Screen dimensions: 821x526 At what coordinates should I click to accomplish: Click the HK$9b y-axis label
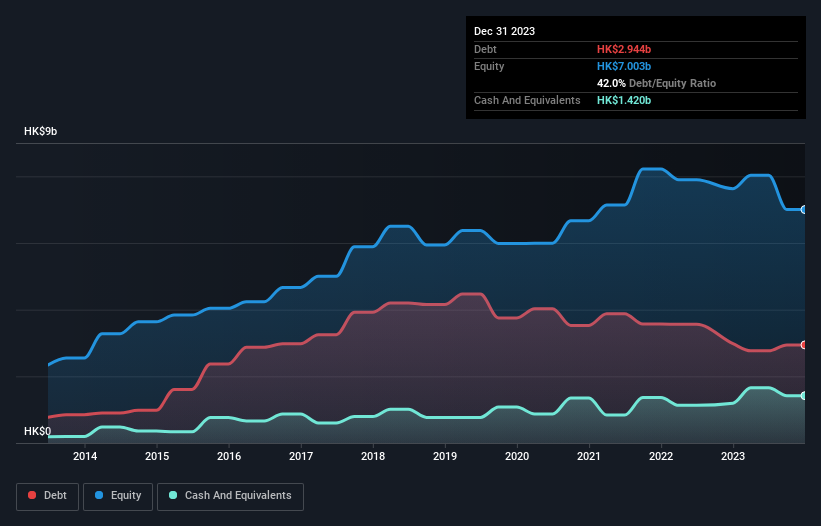tap(40, 131)
